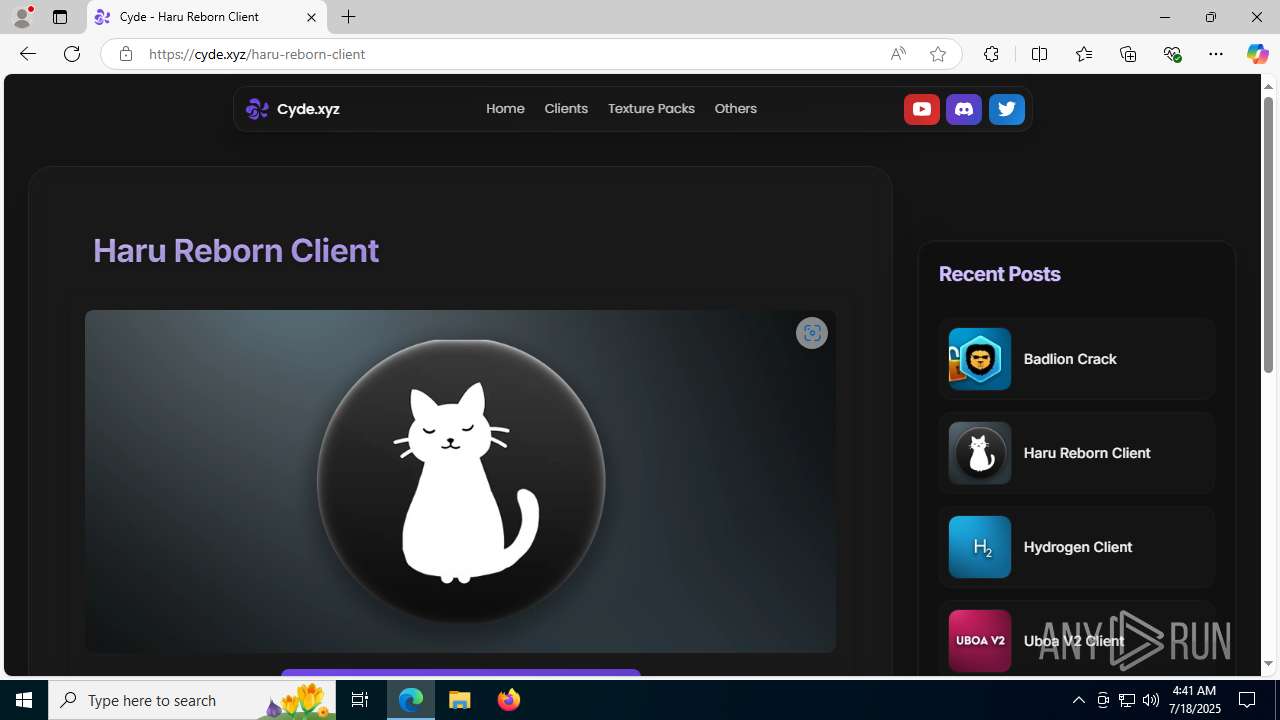Click the Haru Reborn Client page heading

click(x=236, y=250)
